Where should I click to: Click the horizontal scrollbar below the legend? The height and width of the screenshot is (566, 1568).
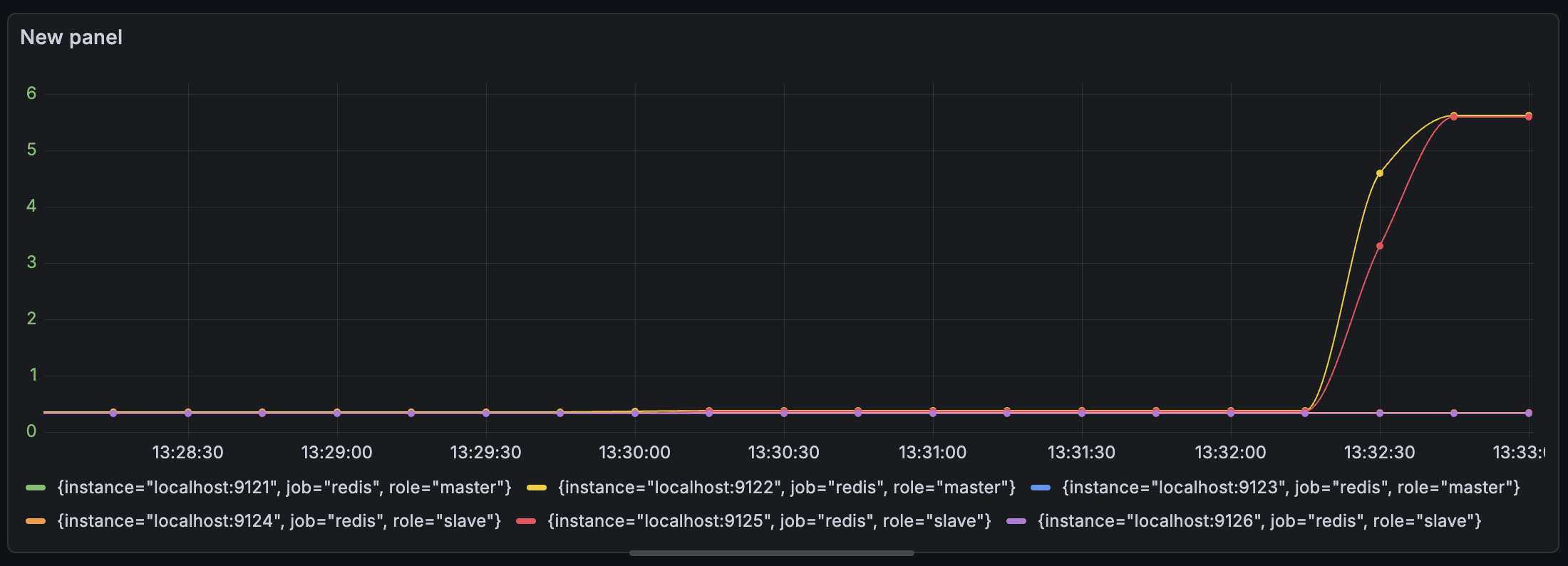(771, 553)
